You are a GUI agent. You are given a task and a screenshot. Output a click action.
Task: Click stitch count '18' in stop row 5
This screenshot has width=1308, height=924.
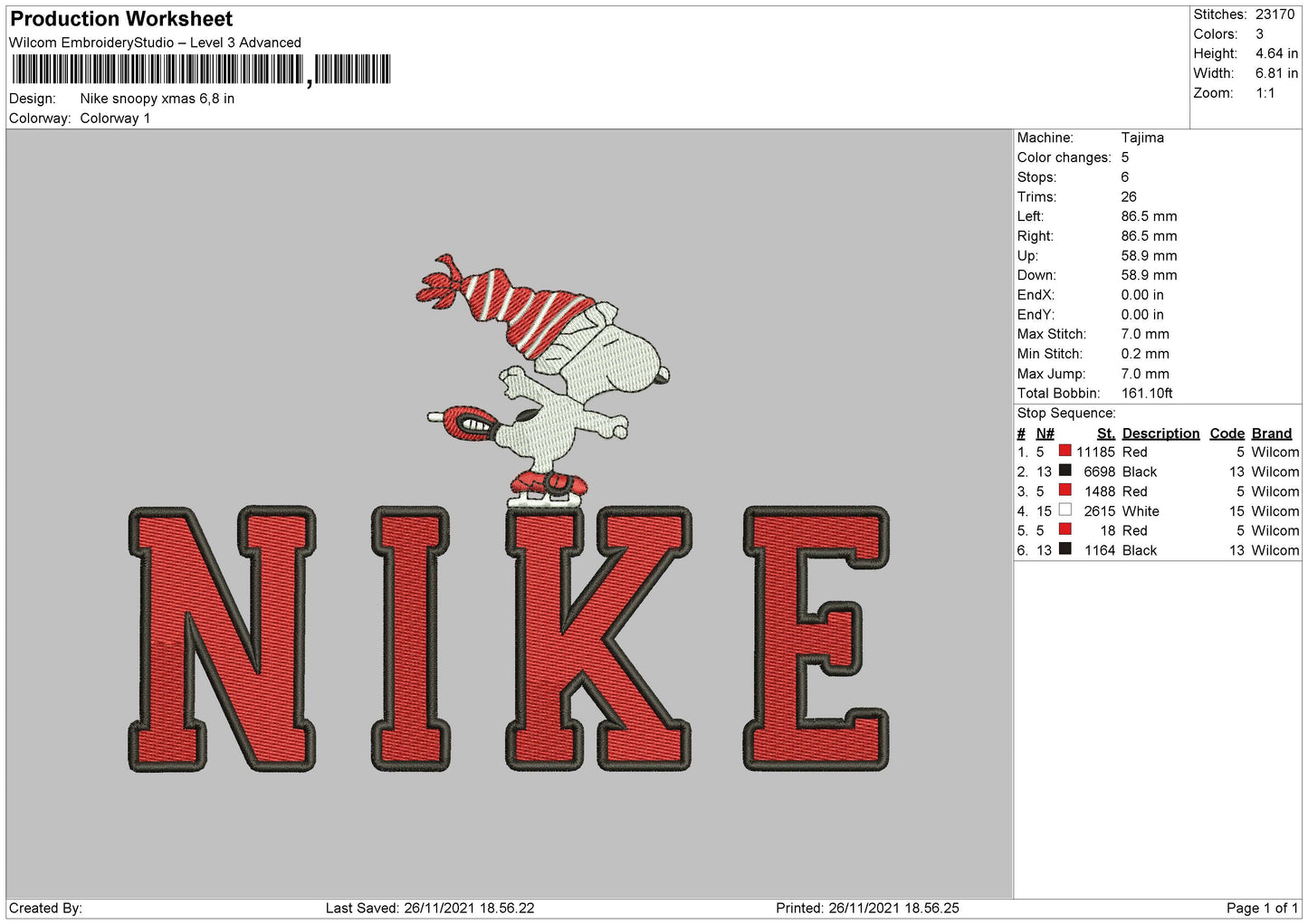(1108, 530)
